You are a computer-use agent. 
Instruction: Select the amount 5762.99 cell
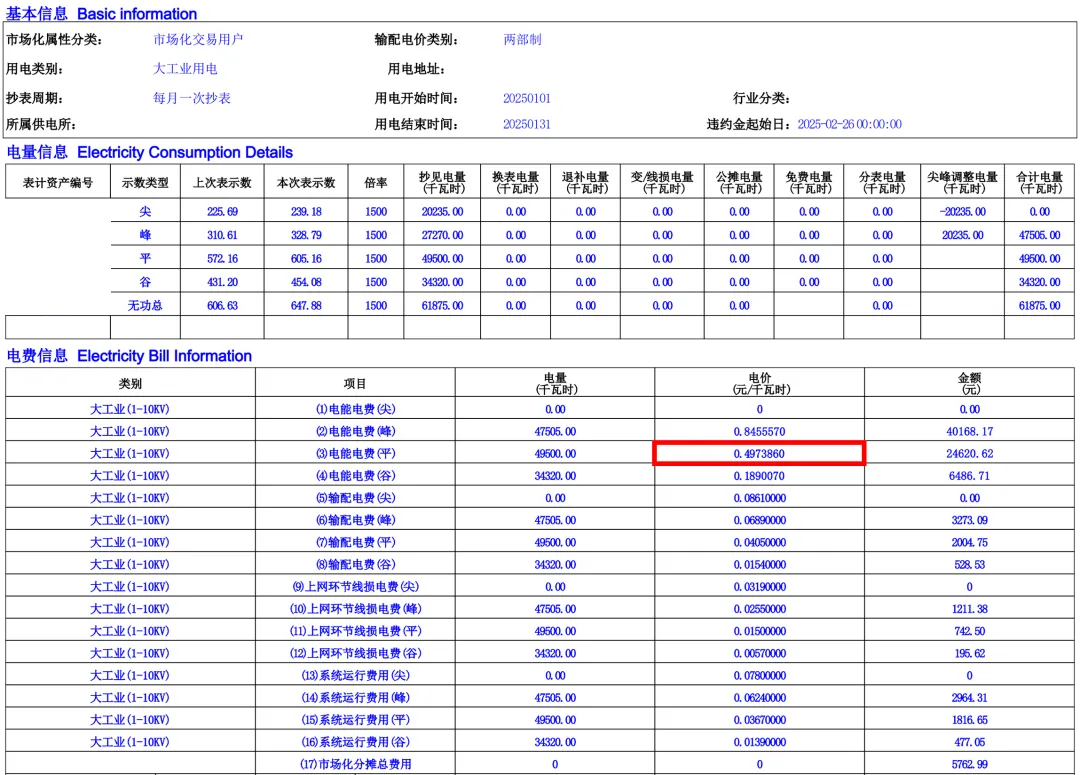(x=970, y=764)
